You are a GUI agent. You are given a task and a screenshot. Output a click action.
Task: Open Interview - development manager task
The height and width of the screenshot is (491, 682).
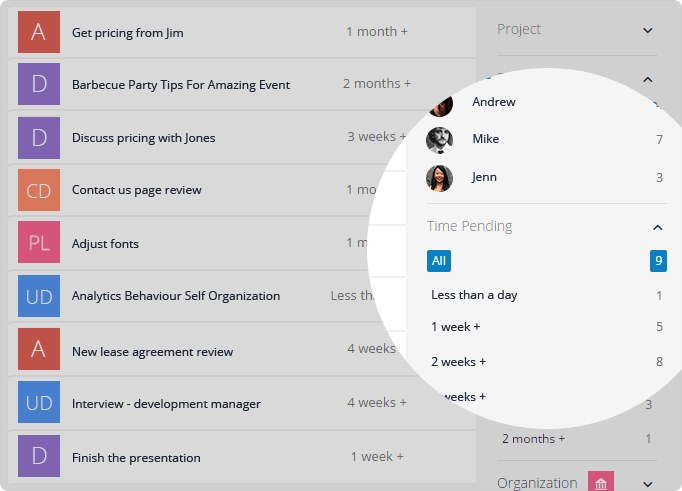(166, 404)
